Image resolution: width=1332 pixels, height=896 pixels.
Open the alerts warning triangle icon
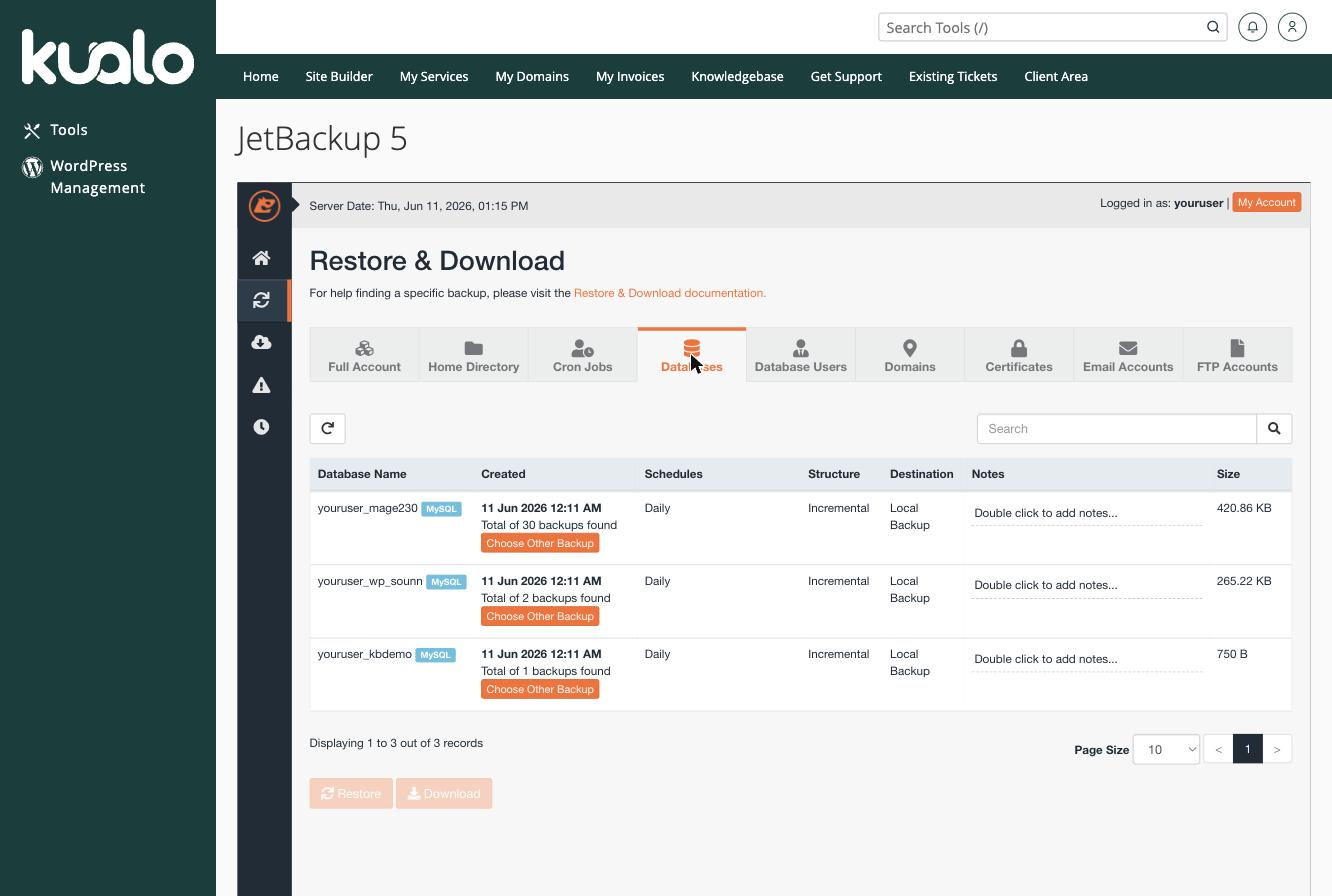(261, 385)
